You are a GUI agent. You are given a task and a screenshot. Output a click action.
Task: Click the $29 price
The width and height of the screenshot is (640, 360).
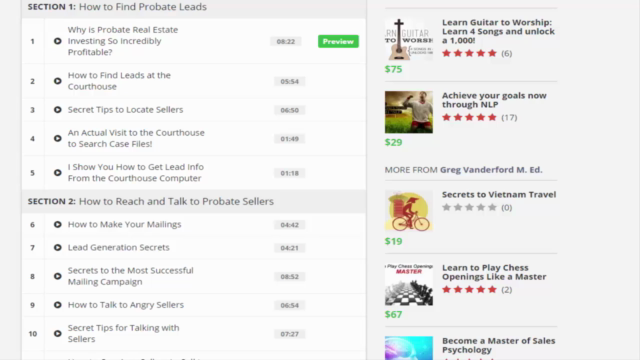393,142
